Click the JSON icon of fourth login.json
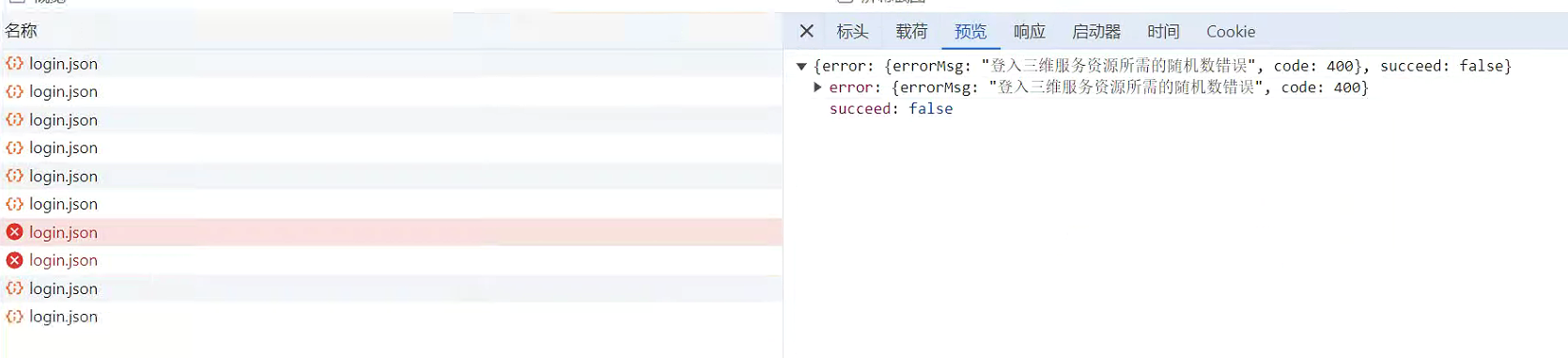The image size is (1568, 358). tap(14, 148)
